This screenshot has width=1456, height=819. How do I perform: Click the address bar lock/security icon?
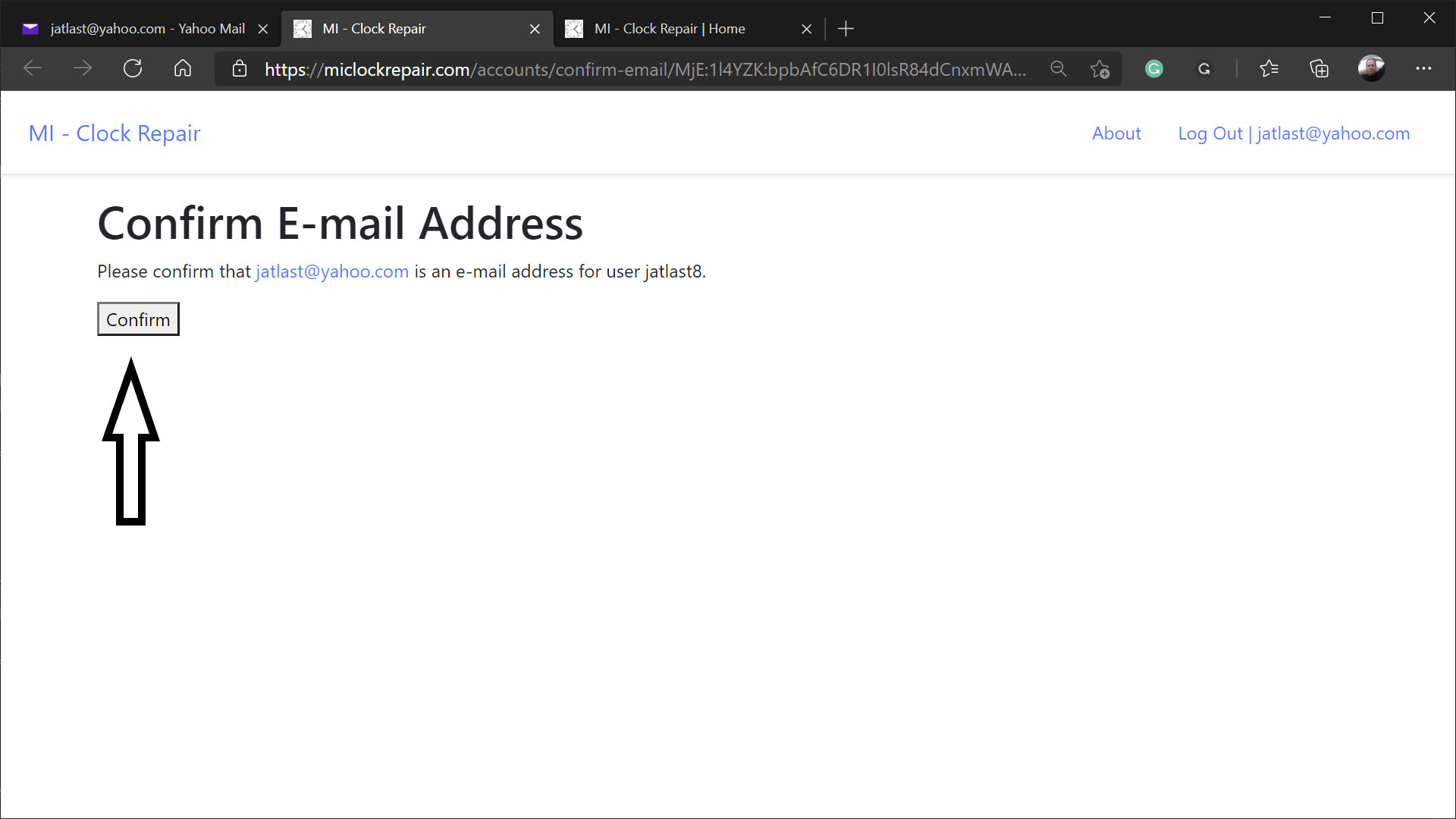pyautogui.click(x=239, y=68)
